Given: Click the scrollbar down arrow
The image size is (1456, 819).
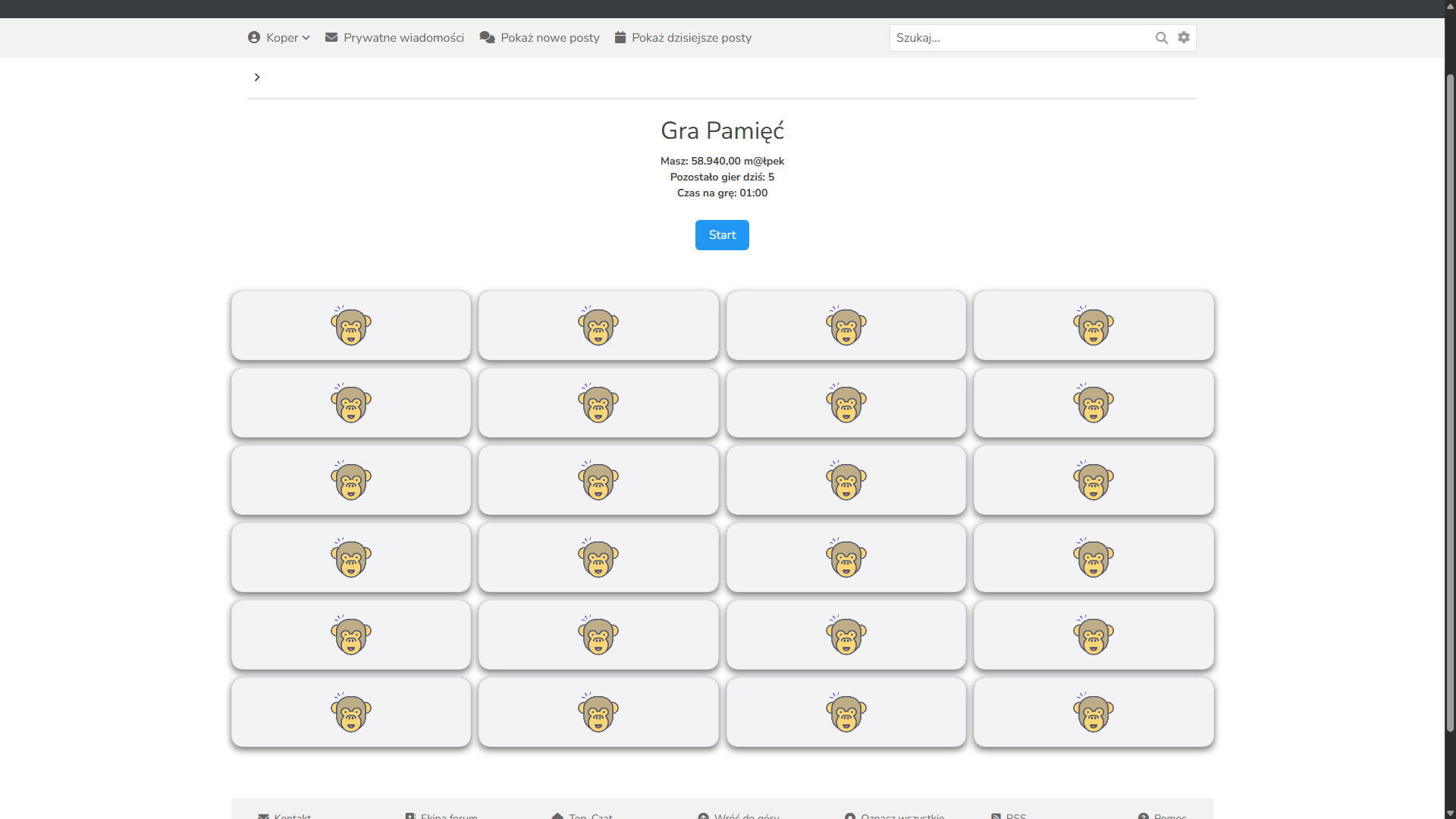Looking at the screenshot, I should [x=1450, y=814].
